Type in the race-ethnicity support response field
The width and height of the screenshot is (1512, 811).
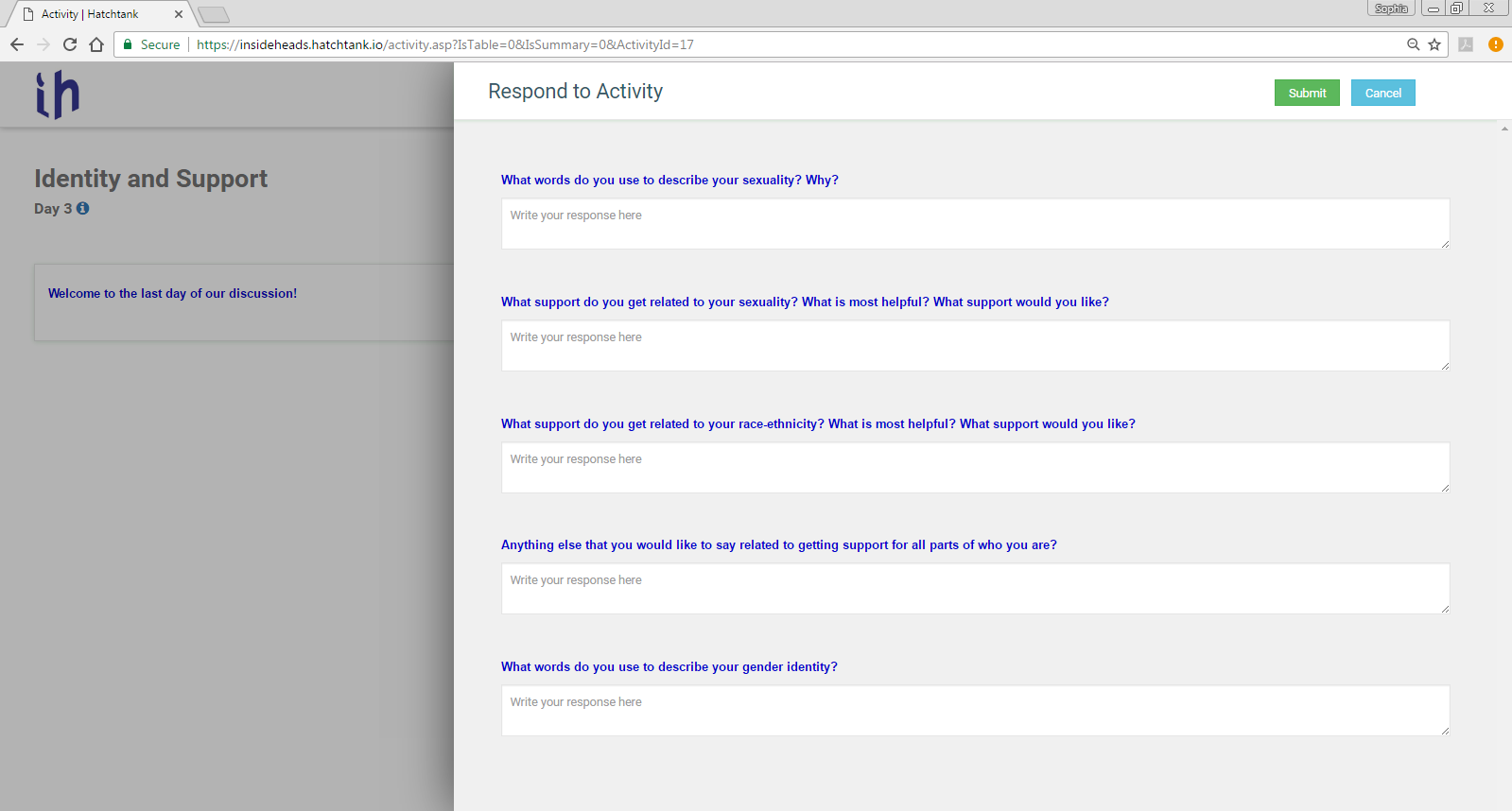point(974,468)
